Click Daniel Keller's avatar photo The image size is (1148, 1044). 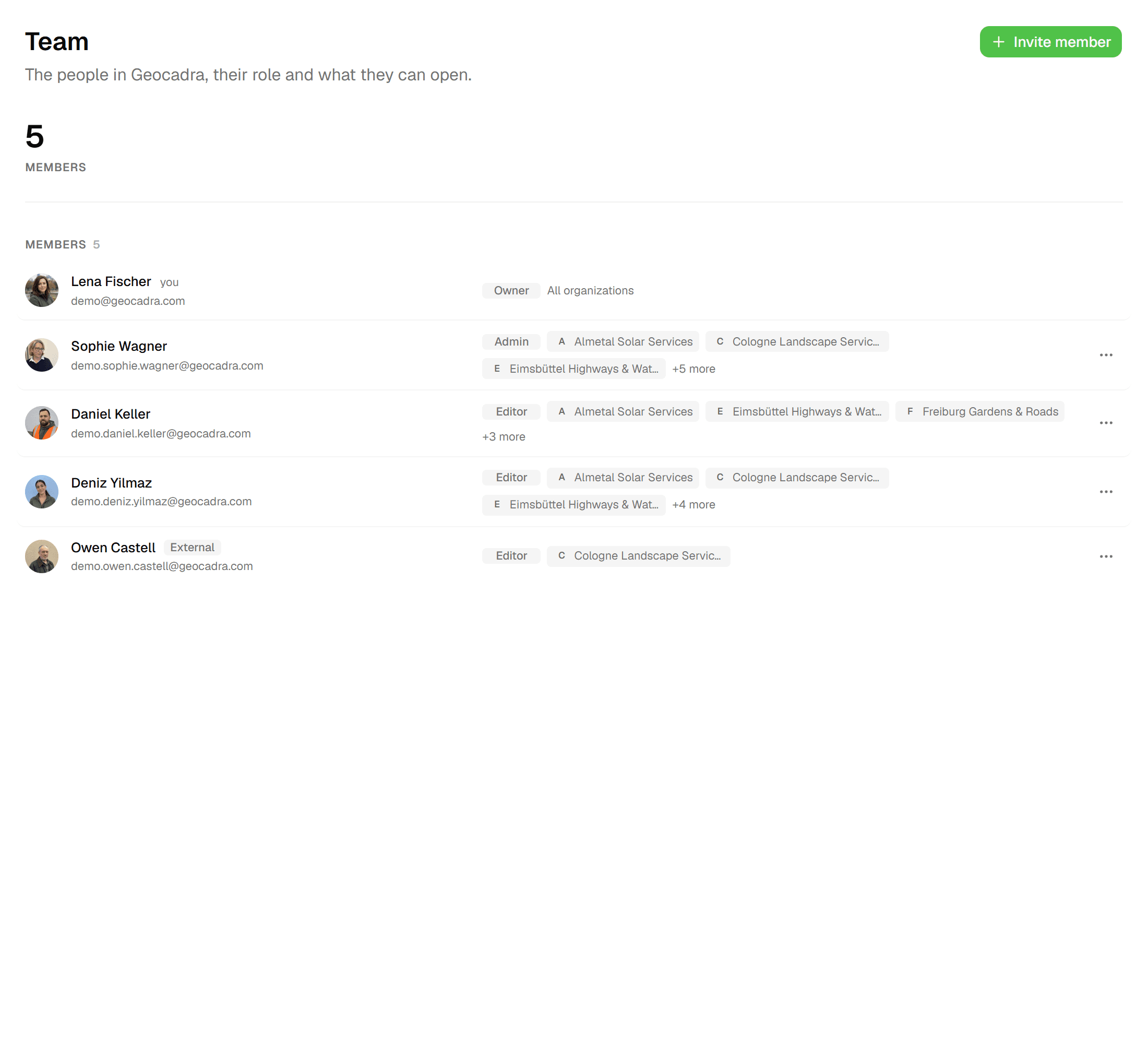42,423
